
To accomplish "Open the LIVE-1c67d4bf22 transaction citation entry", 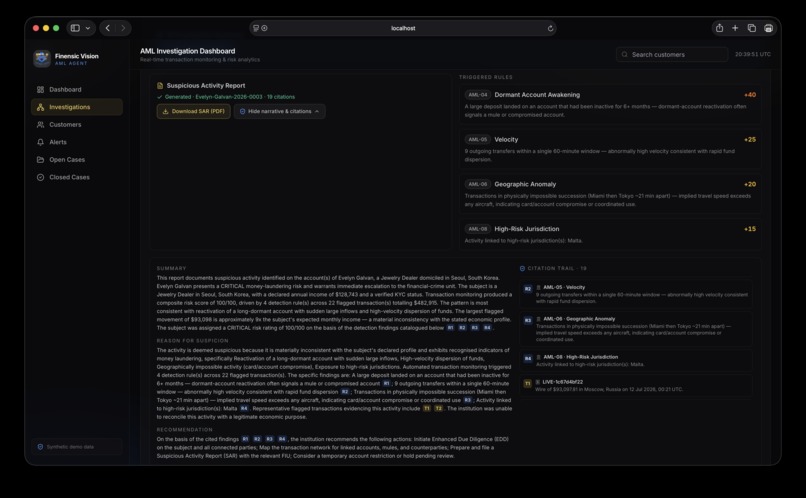I will 636,385.
